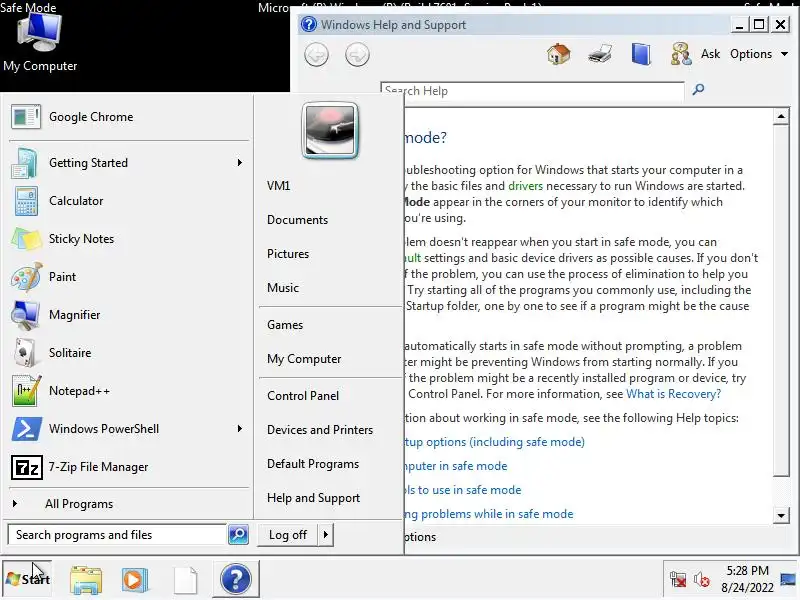Follow the What is Recovery? link

tap(673, 394)
